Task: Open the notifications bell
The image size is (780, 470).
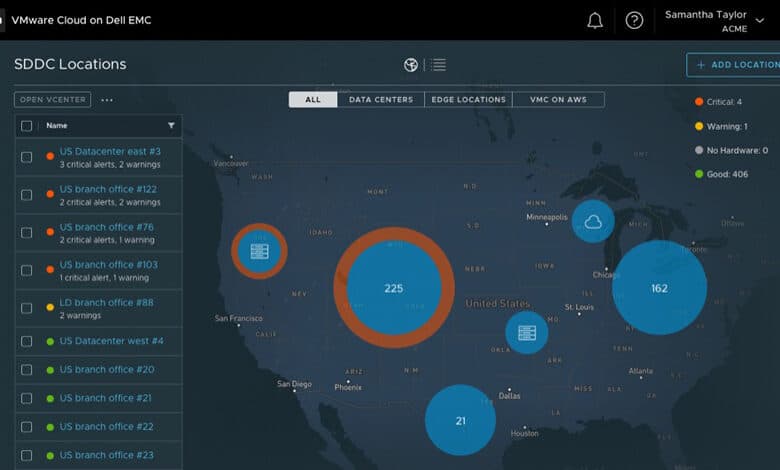Action: click(x=595, y=20)
